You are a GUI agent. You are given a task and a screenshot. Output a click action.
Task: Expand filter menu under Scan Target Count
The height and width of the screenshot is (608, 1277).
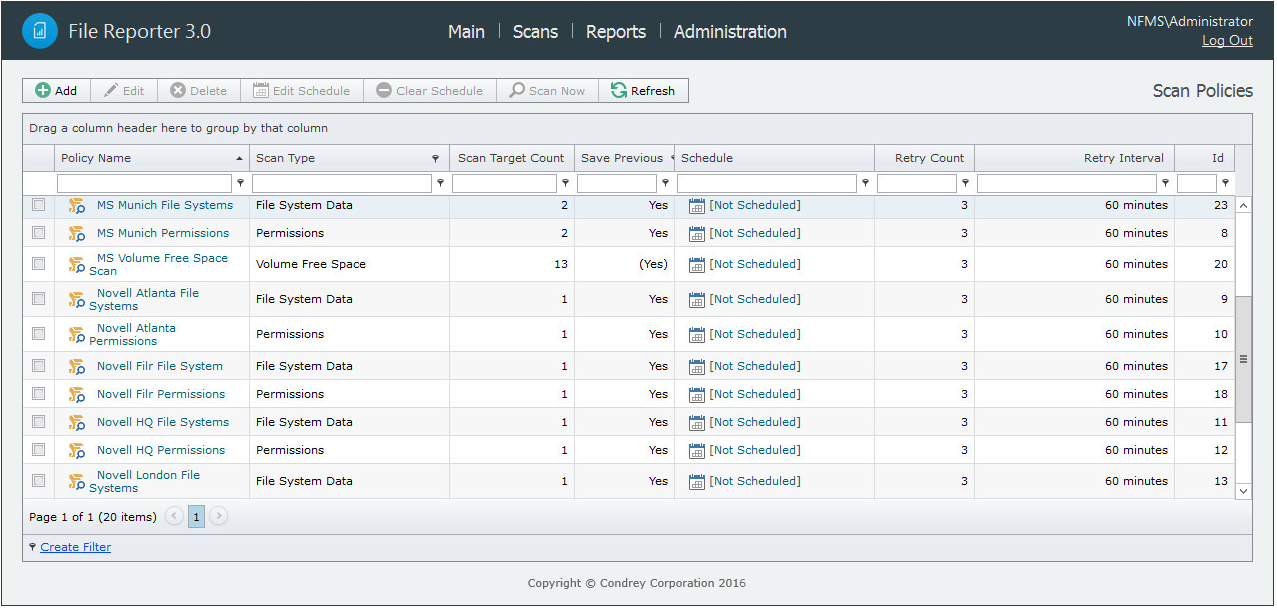565,184
